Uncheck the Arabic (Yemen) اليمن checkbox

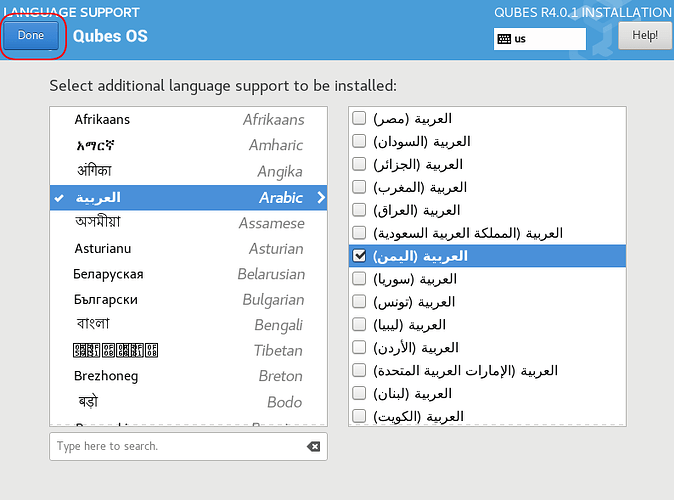coord(359,256)
